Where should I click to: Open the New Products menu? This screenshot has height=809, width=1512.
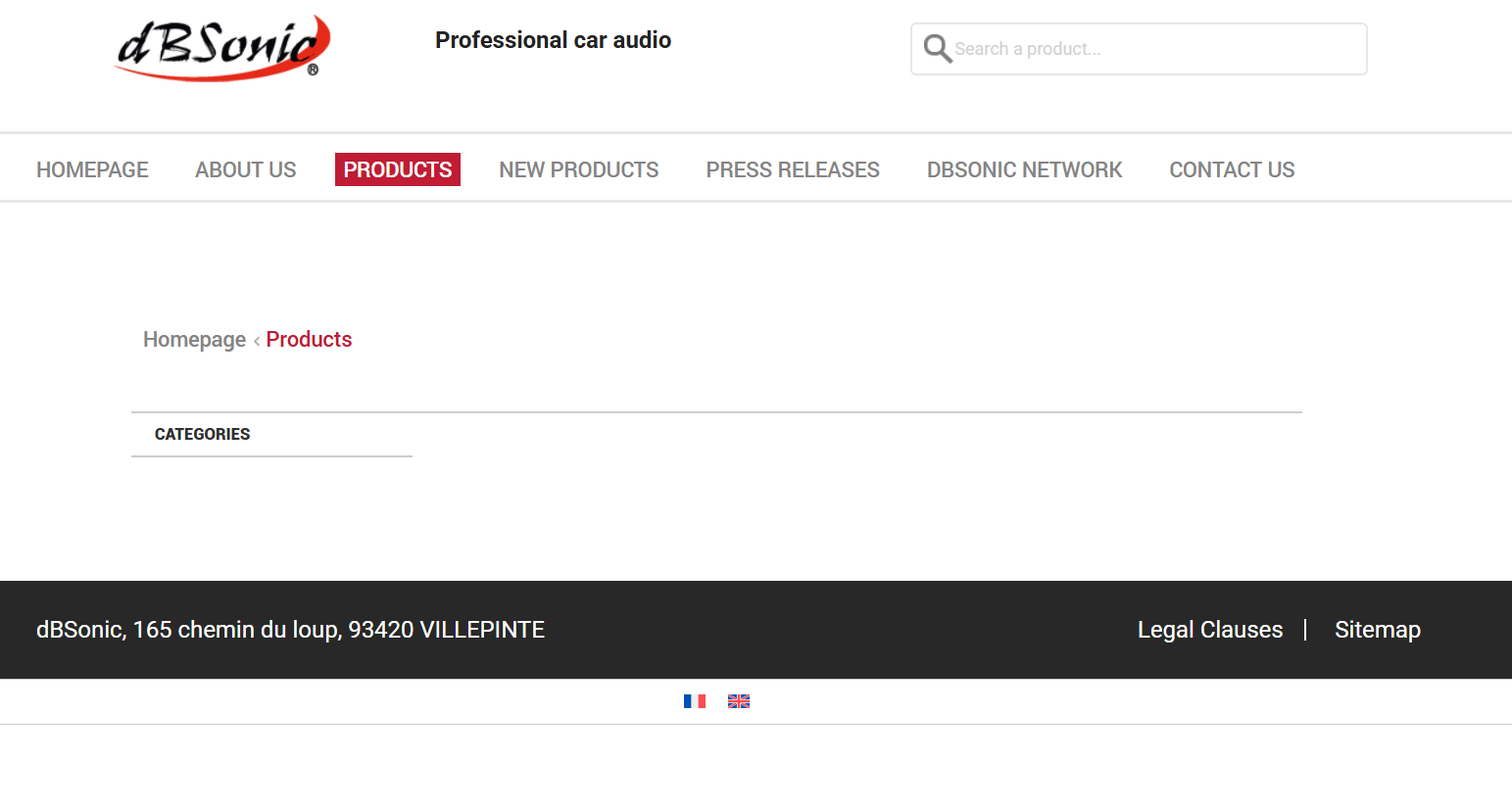tap(578, 169)
